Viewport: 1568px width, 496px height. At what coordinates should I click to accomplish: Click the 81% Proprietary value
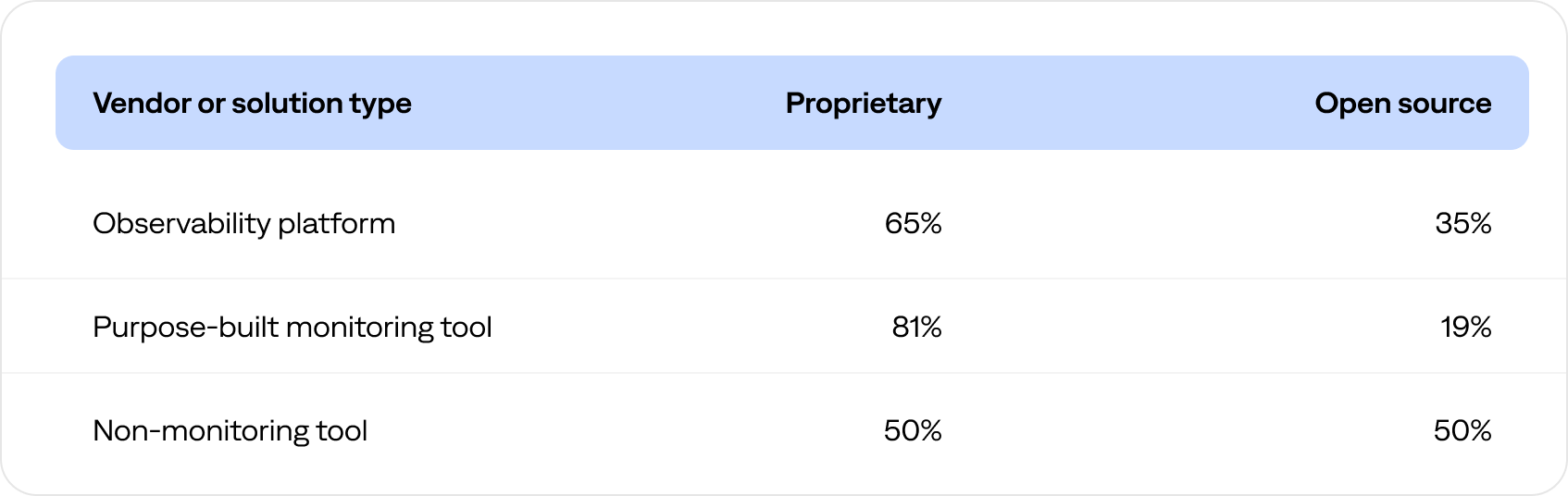[x=916, y=328]
